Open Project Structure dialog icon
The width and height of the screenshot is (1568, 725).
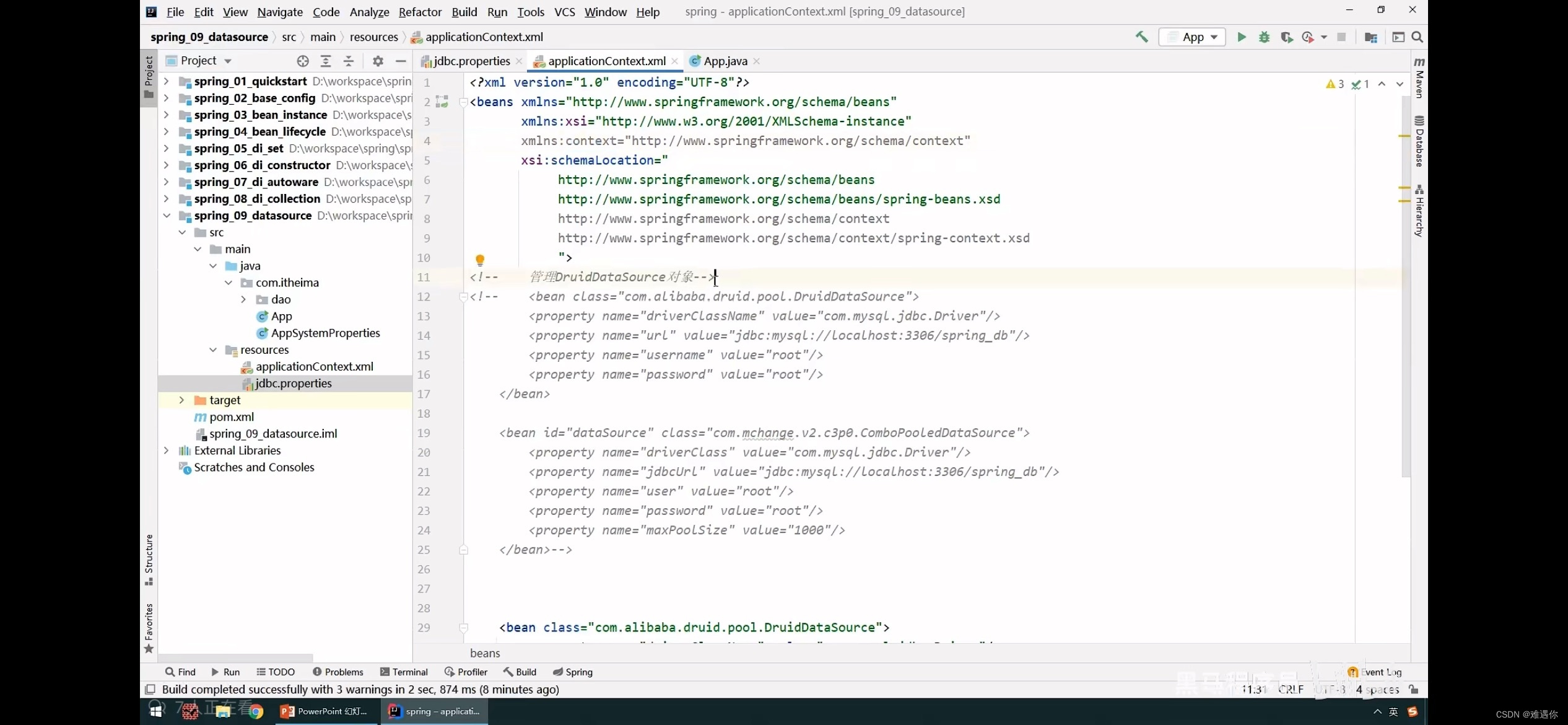coord(1370,37)
